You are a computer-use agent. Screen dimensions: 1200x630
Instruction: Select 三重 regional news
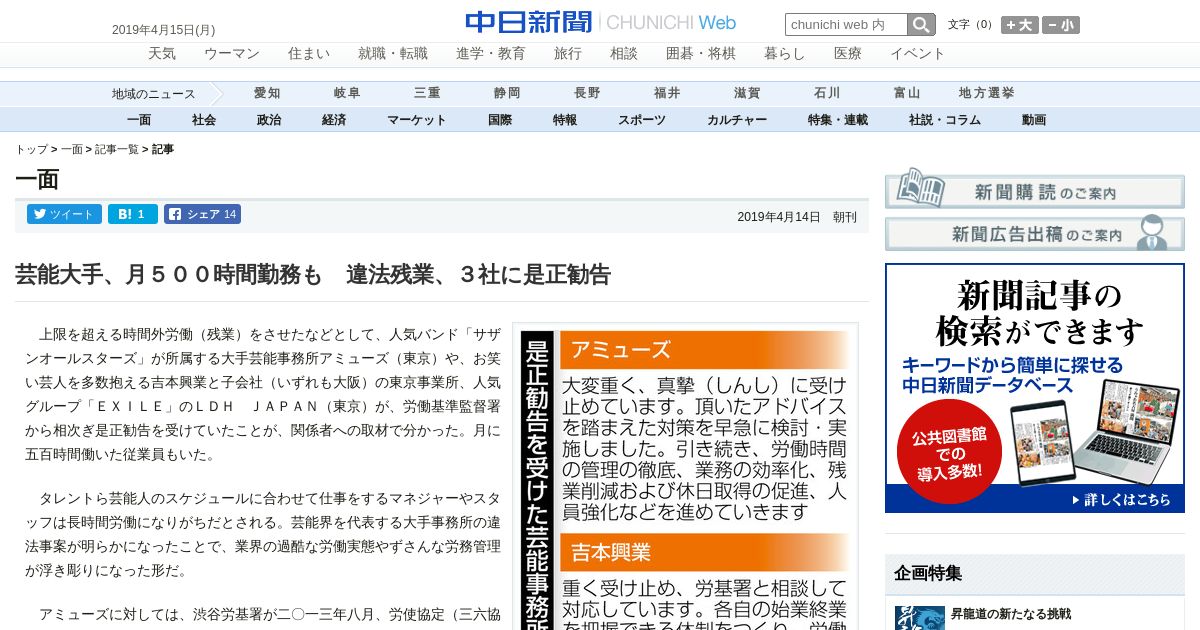tap(427, 93)
